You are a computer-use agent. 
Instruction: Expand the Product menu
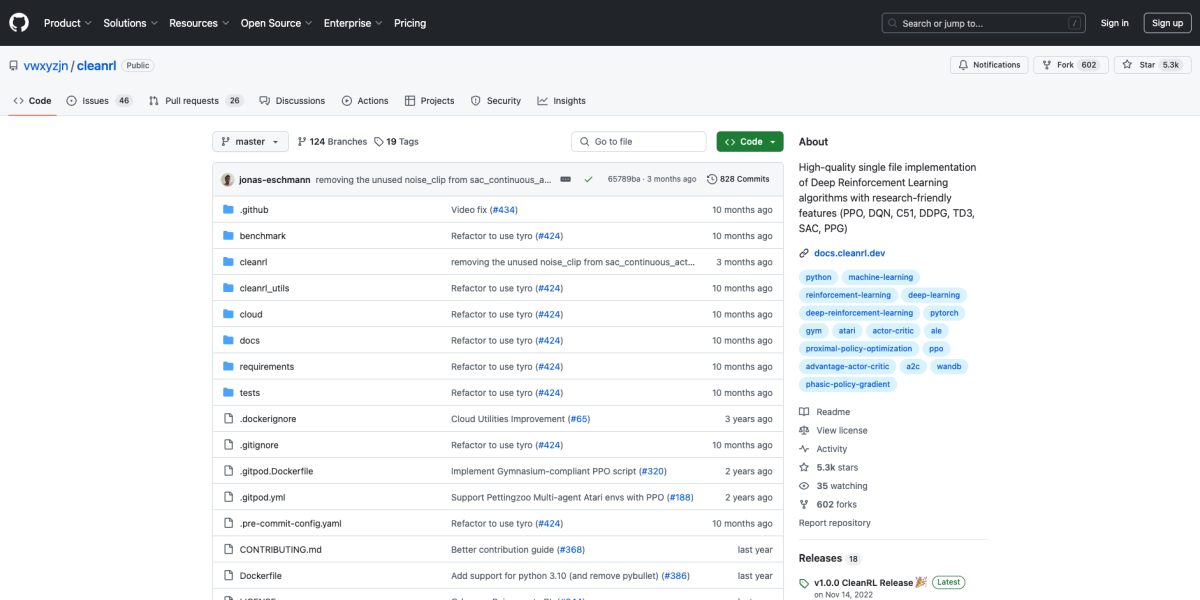67,23
